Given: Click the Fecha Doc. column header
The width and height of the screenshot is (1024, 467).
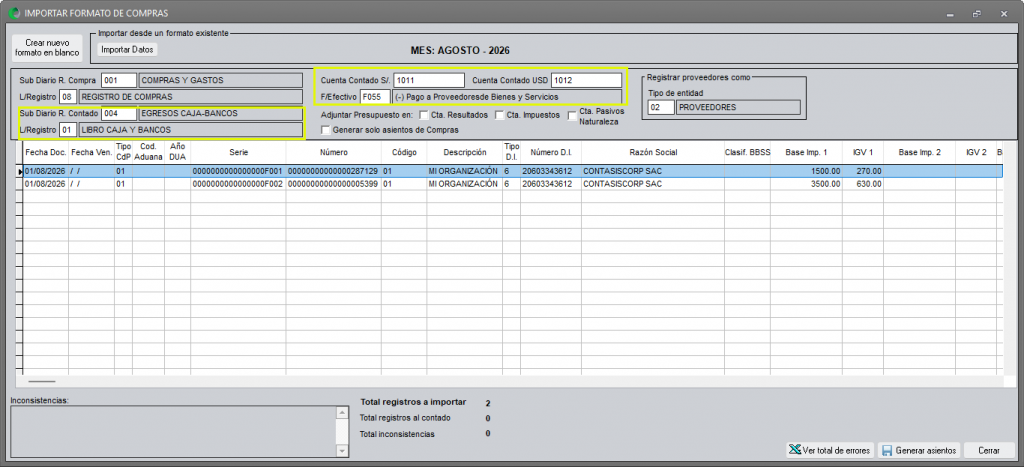Looking at the screenshot, I should pyautogui.click(x=46, y=152).
